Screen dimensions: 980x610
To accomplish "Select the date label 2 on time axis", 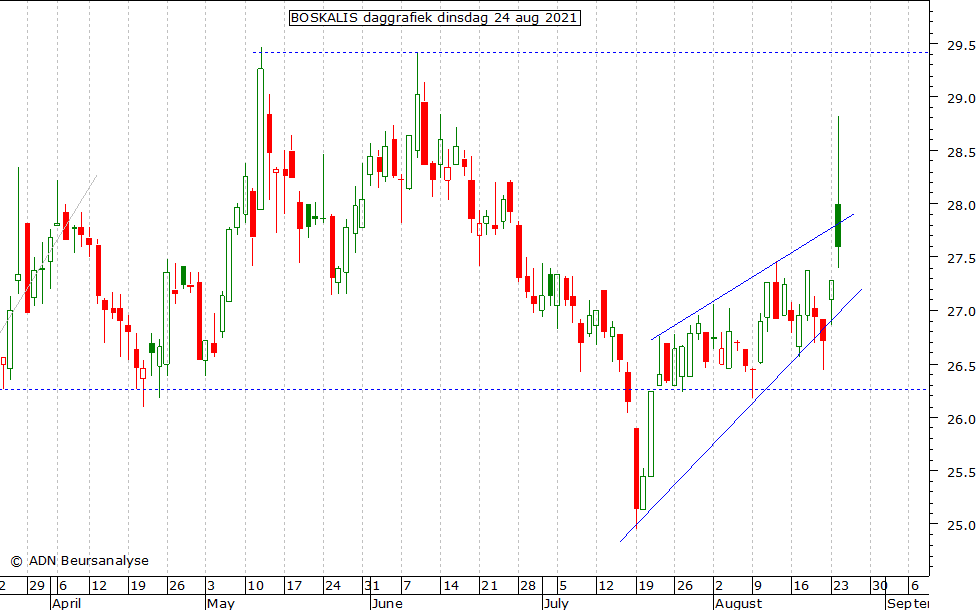I will [x=719, y=586].
